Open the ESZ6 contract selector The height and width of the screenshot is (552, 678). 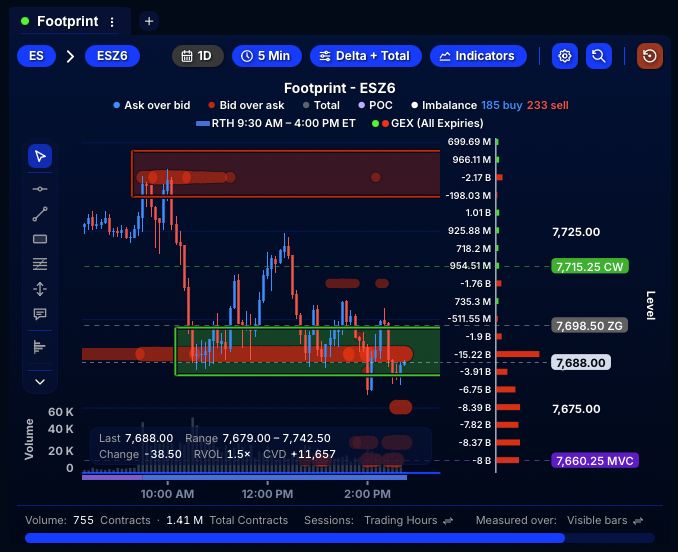tap(112, 56)
